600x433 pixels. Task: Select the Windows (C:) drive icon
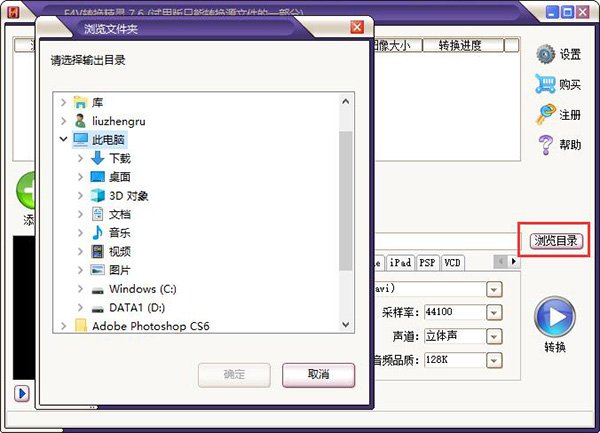[x=98, y=290]
